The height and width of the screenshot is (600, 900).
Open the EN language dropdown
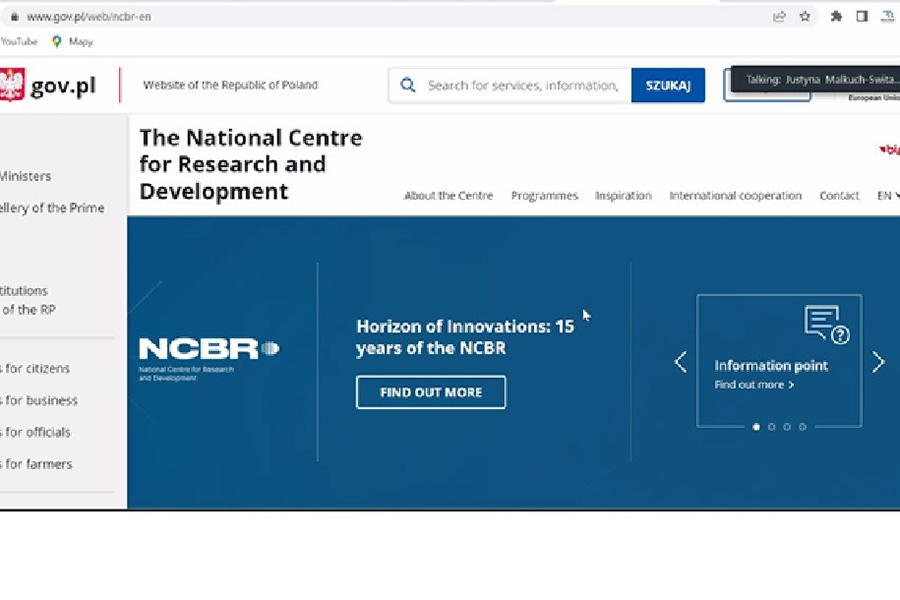(x=888, y=196)
